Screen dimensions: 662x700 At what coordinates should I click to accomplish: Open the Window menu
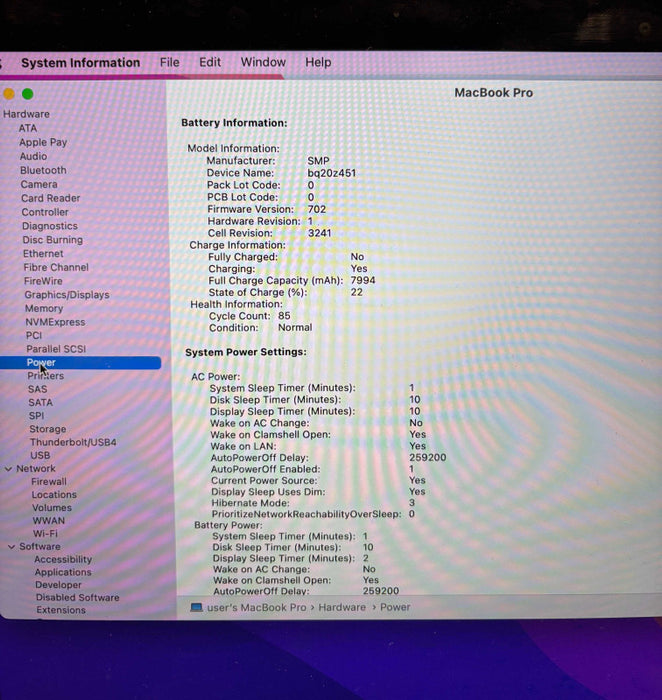click(x=263, y=62)
